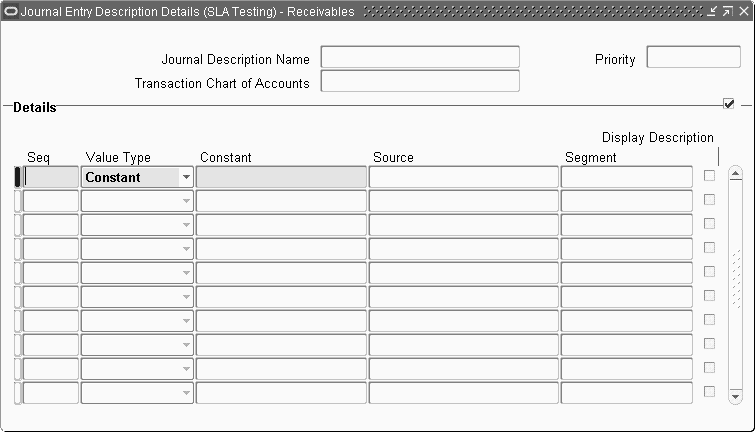This screenshot has width=755, height=432.
Task: Close the Journal Entry Description Details window
Action: pyautogui.click(x=743, y=11)
